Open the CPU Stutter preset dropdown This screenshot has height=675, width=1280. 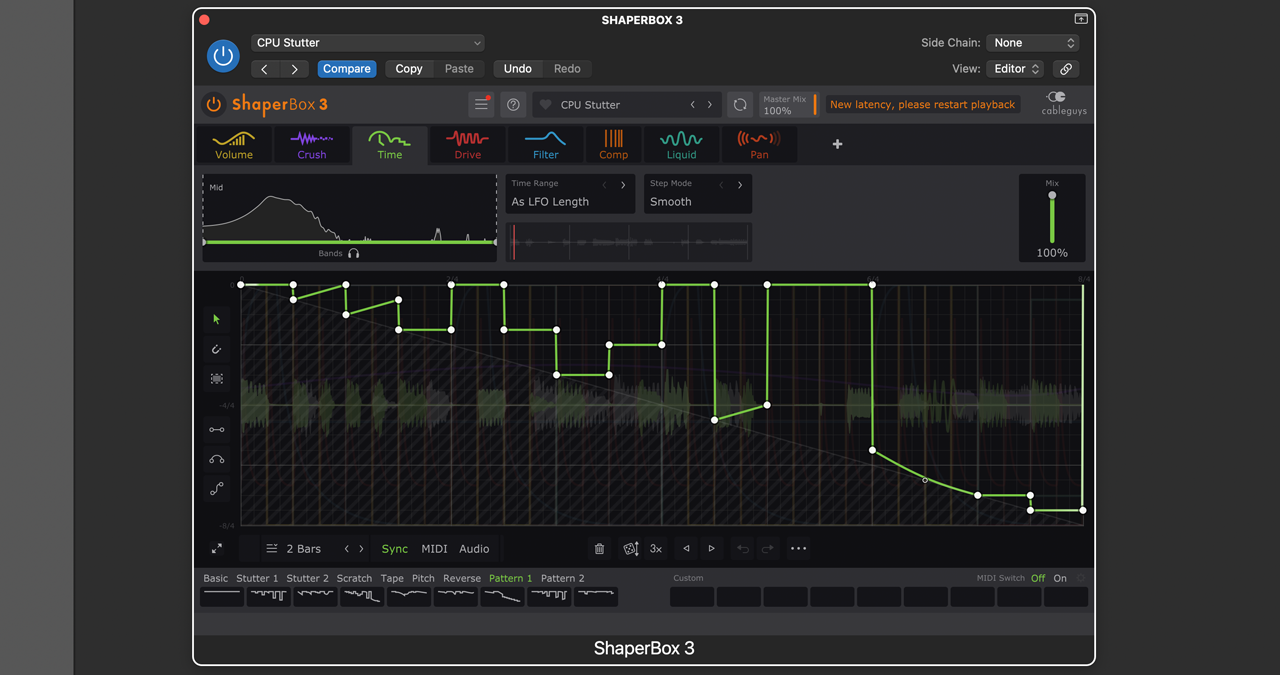click(368, 43)
